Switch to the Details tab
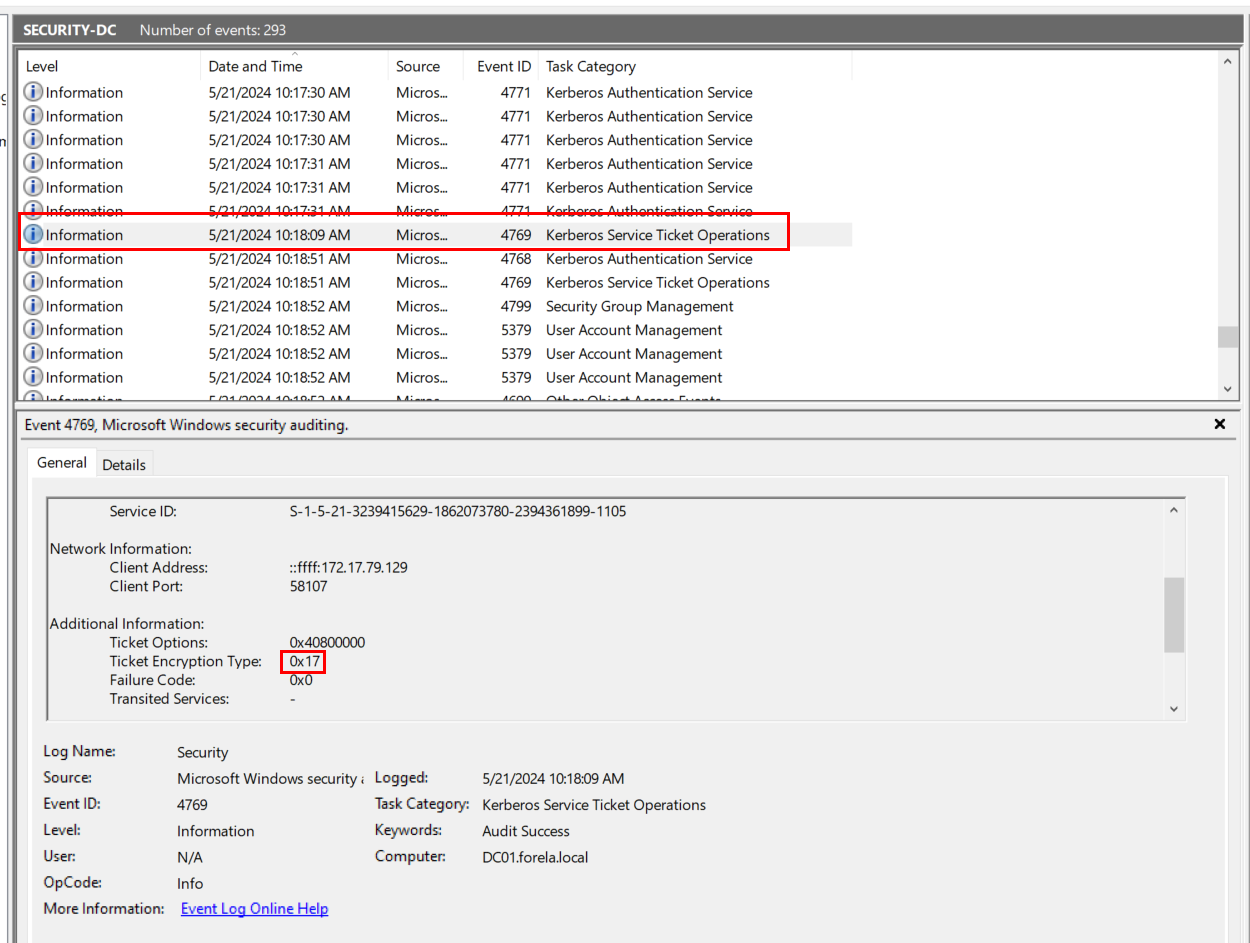The height and width of the screenshot is (943, 1250). coord(124,465)
